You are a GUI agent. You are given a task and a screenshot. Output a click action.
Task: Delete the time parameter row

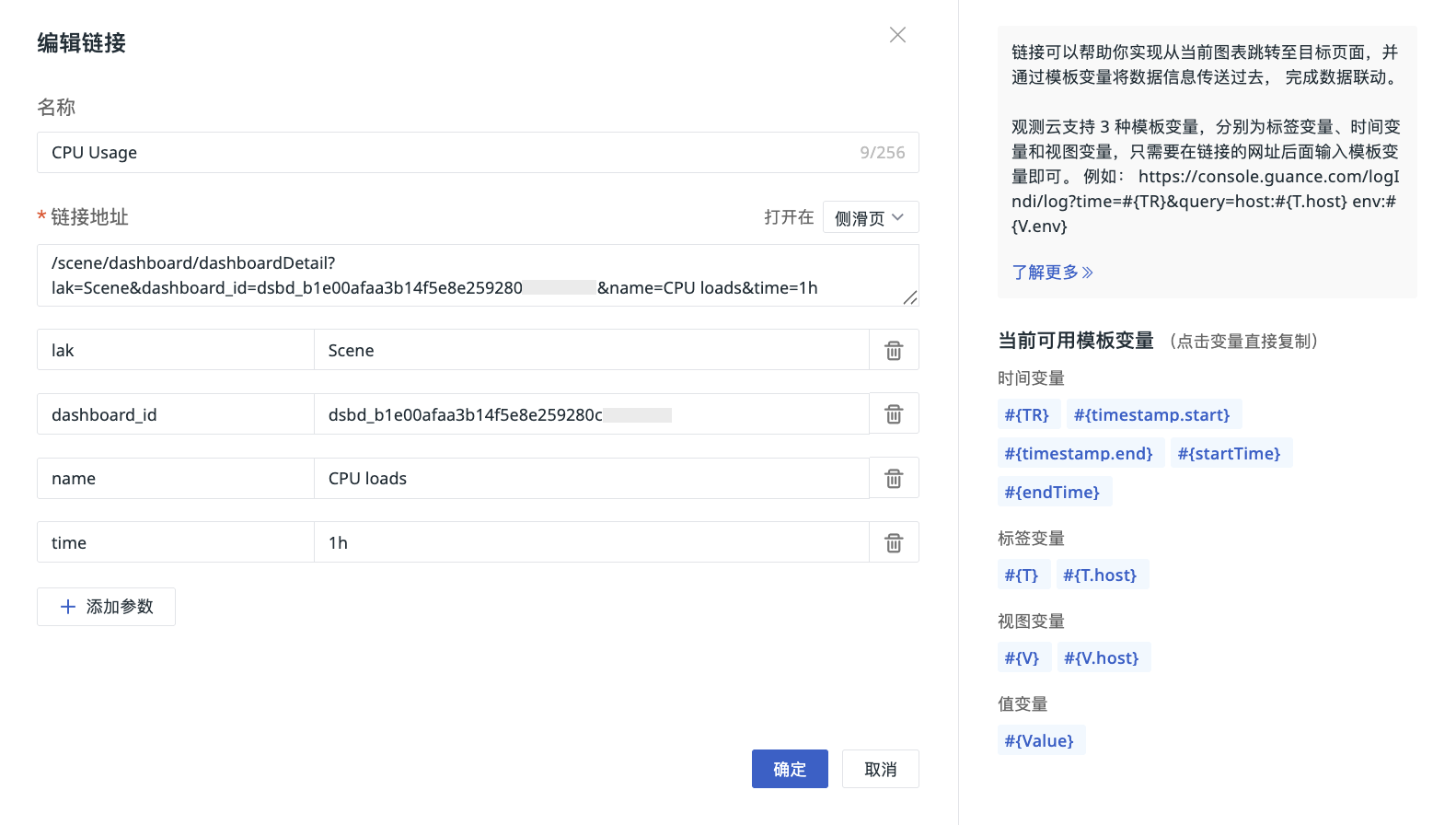[894, 542]
